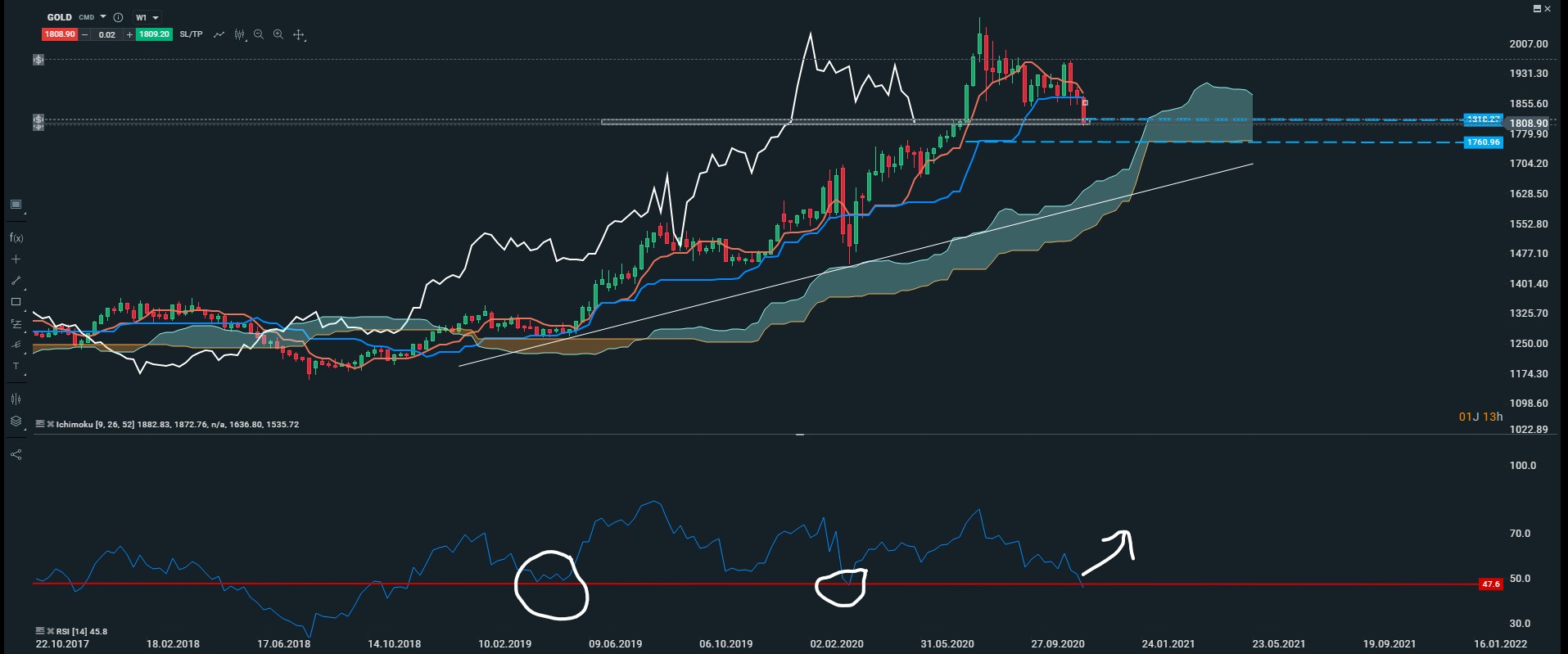Decrease volume with the minus button
Image resolution: width=1568 pixels, height=654 pixels.
tap(84, 34)
